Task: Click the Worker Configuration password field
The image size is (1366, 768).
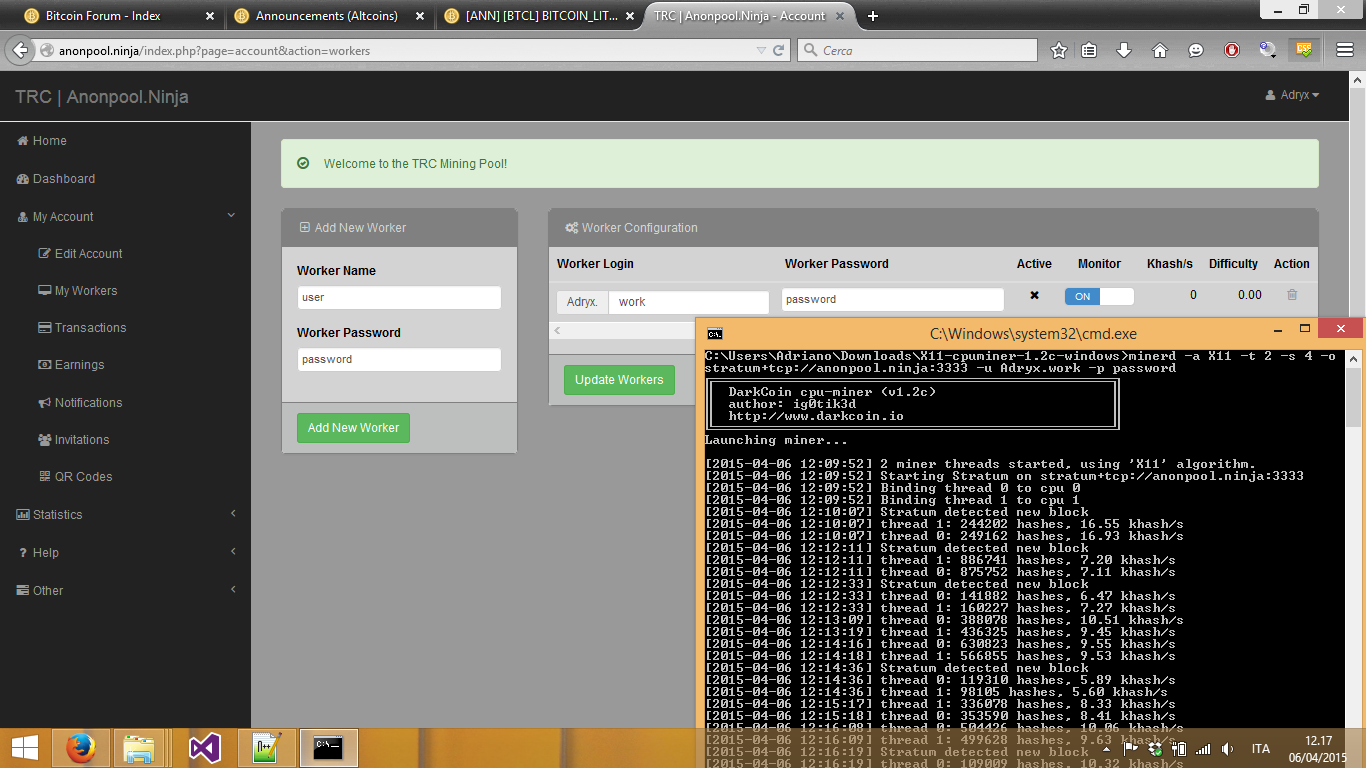Action: point(893,299)
